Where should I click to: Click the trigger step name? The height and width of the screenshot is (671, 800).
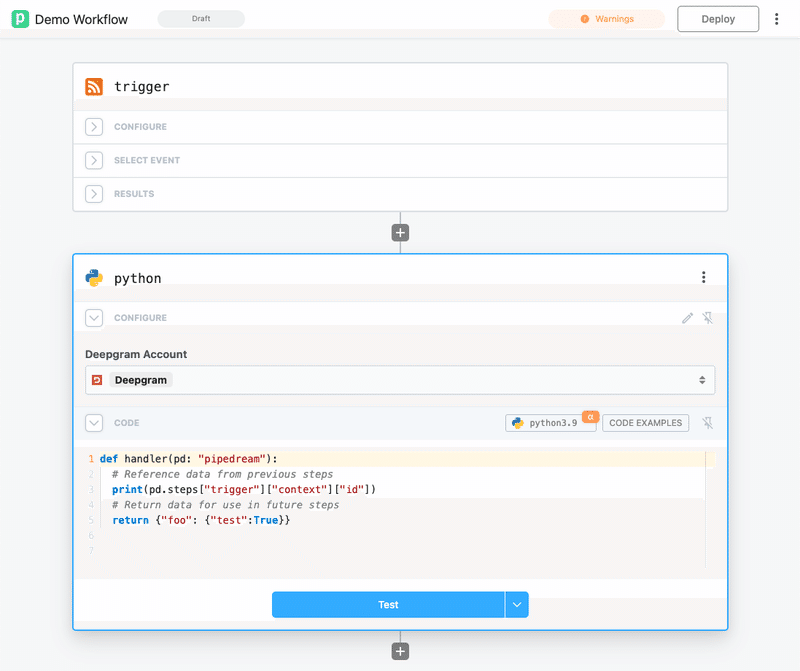click(x=141, y=87)
